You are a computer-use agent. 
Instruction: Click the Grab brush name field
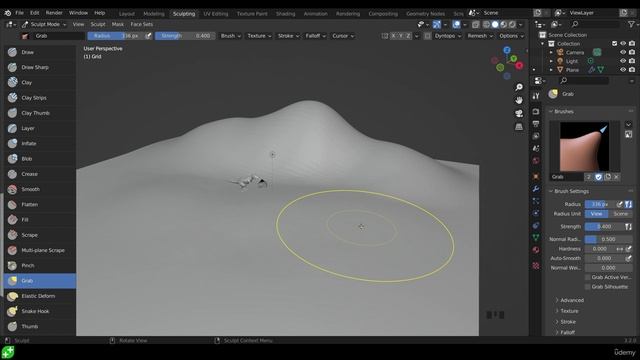tap(567, 177)
